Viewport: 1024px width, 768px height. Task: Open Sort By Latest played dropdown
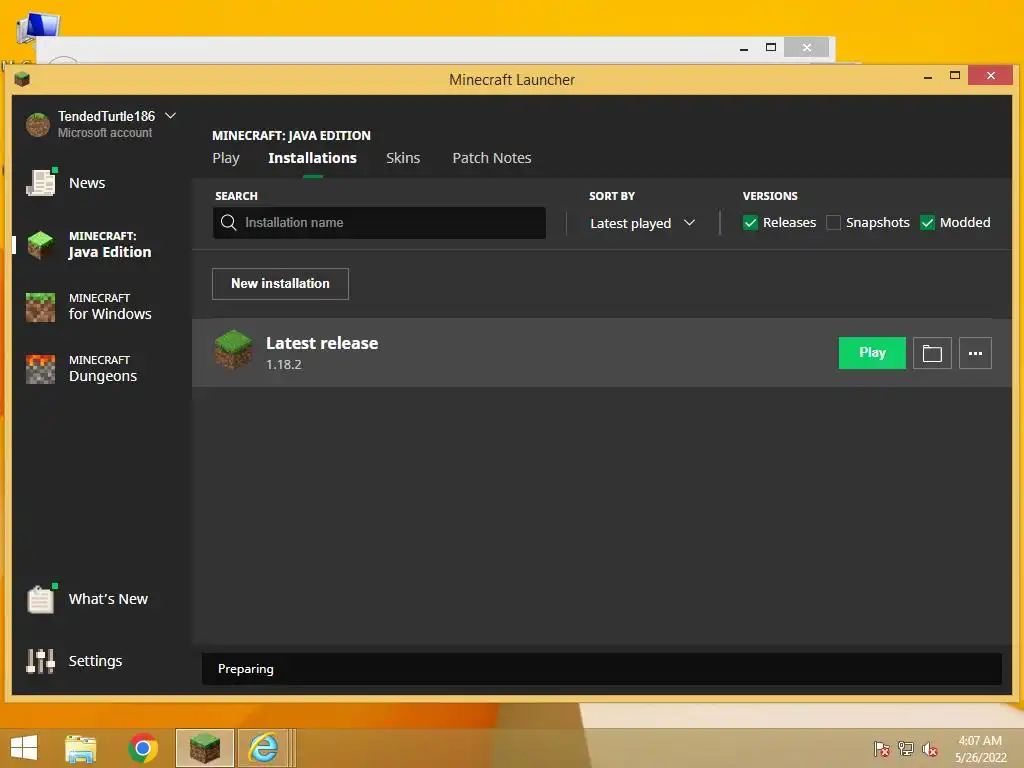point(643,223)
